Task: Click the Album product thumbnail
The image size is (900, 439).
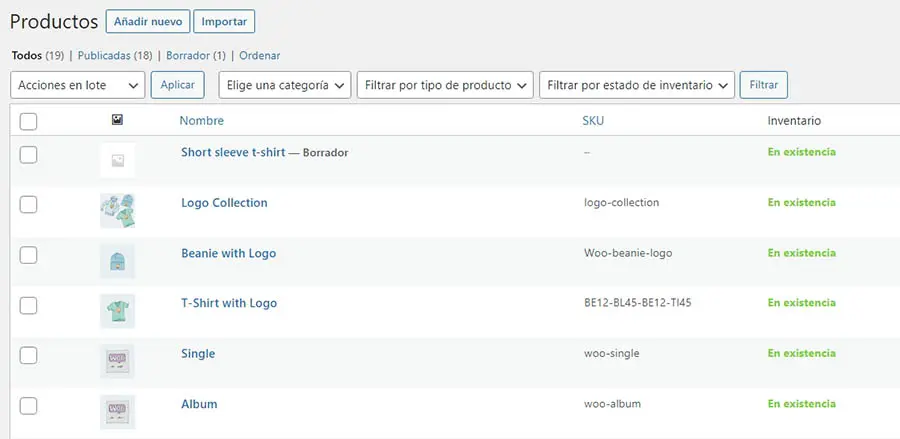Action: coord(117,412)
